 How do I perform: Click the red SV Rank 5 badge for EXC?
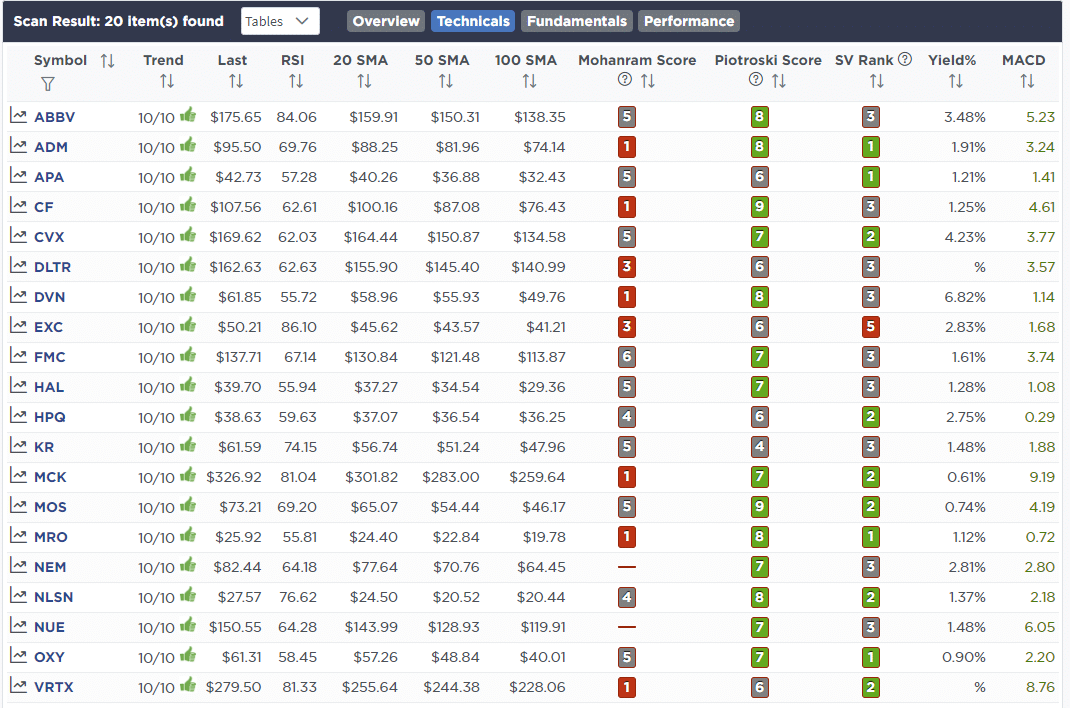pyautogui.click(x=871, y=327)
